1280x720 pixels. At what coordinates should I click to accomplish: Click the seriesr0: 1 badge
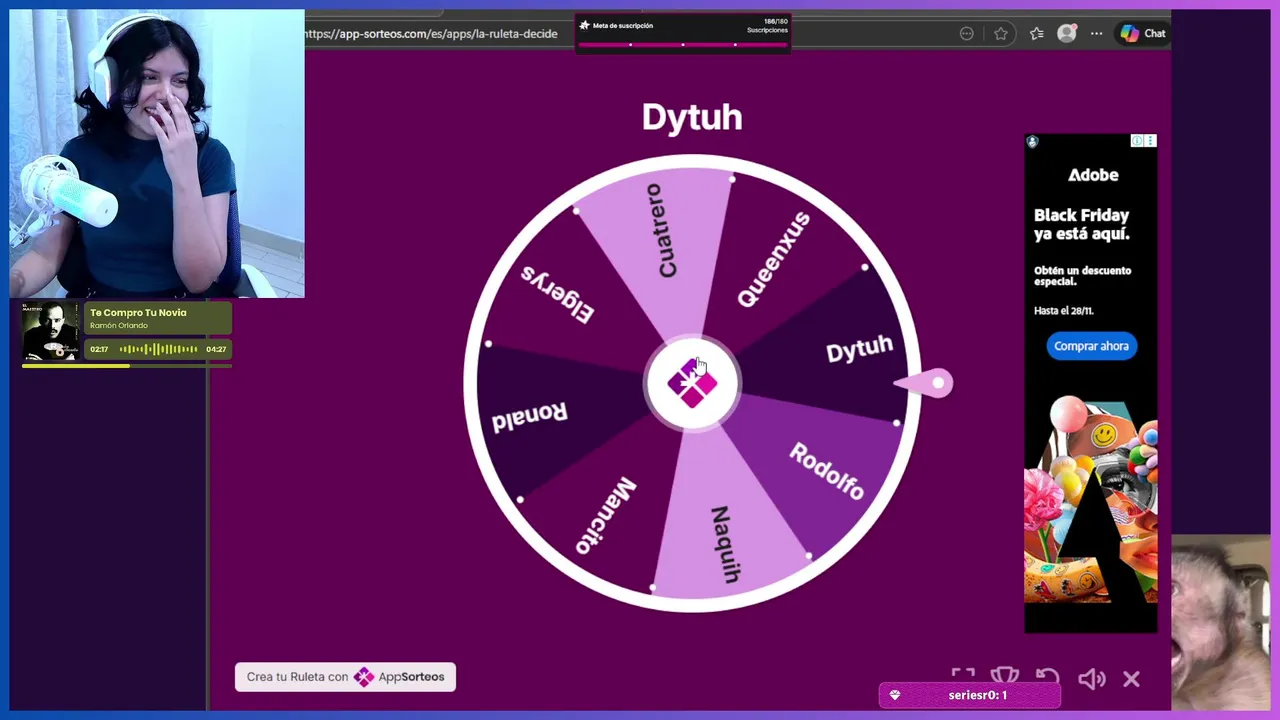coord(970,695)
